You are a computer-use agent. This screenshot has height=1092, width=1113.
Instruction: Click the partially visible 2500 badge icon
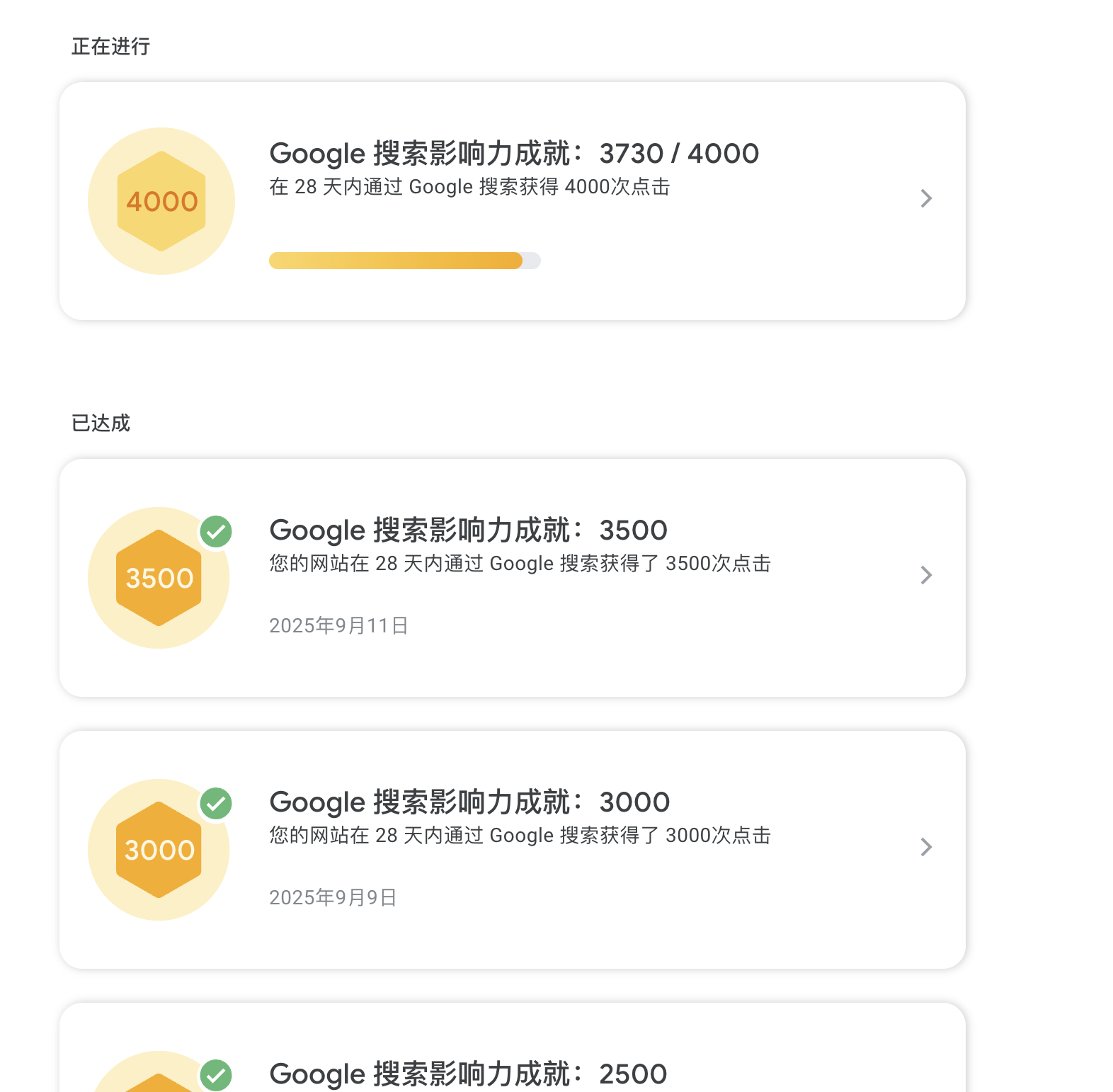pos(159,1072)
